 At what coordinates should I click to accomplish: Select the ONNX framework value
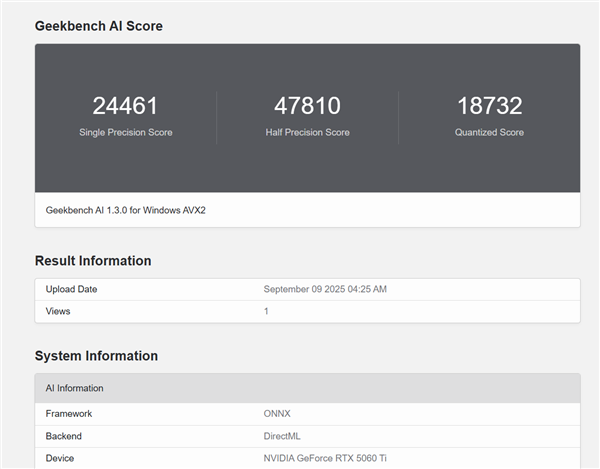point(277,412)
